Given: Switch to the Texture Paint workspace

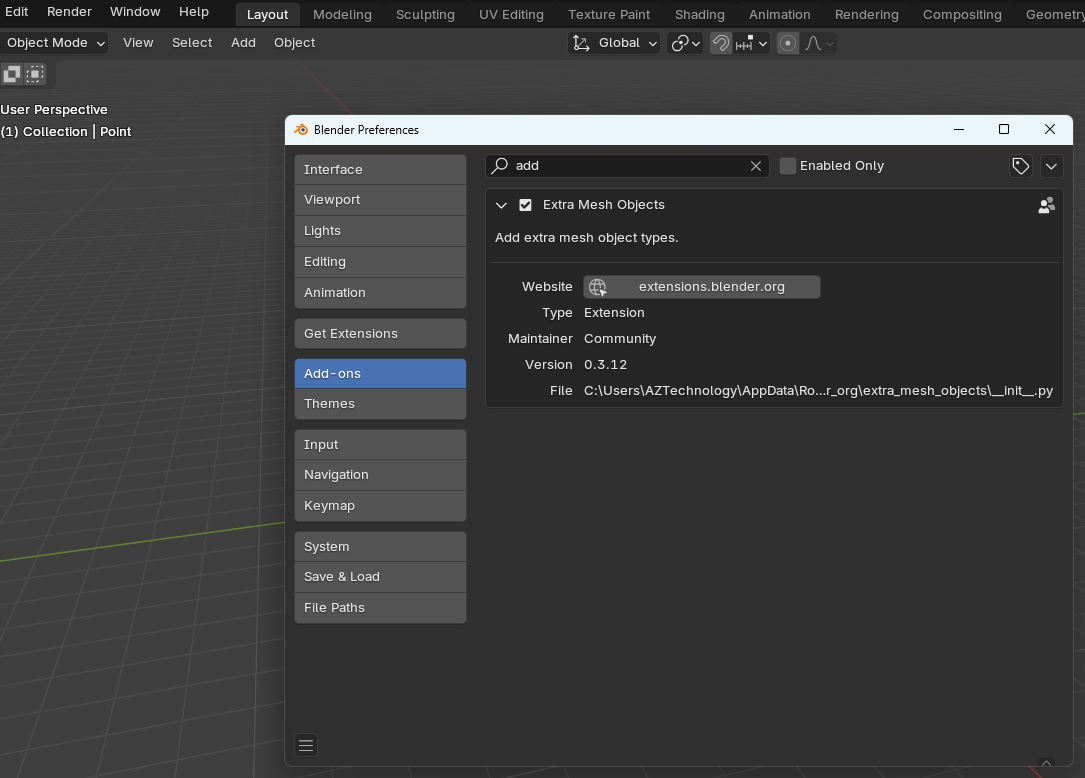Looking at the screenshot, I should [609, 15].
